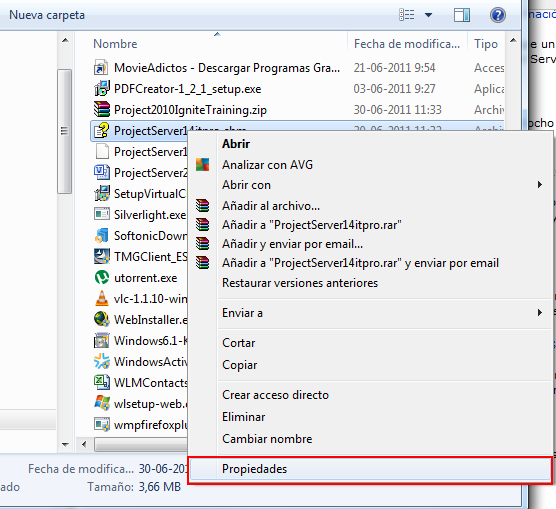556x509 pixels.
Task: Click the SoftonicDown file icon
Action: pos(101,235)
